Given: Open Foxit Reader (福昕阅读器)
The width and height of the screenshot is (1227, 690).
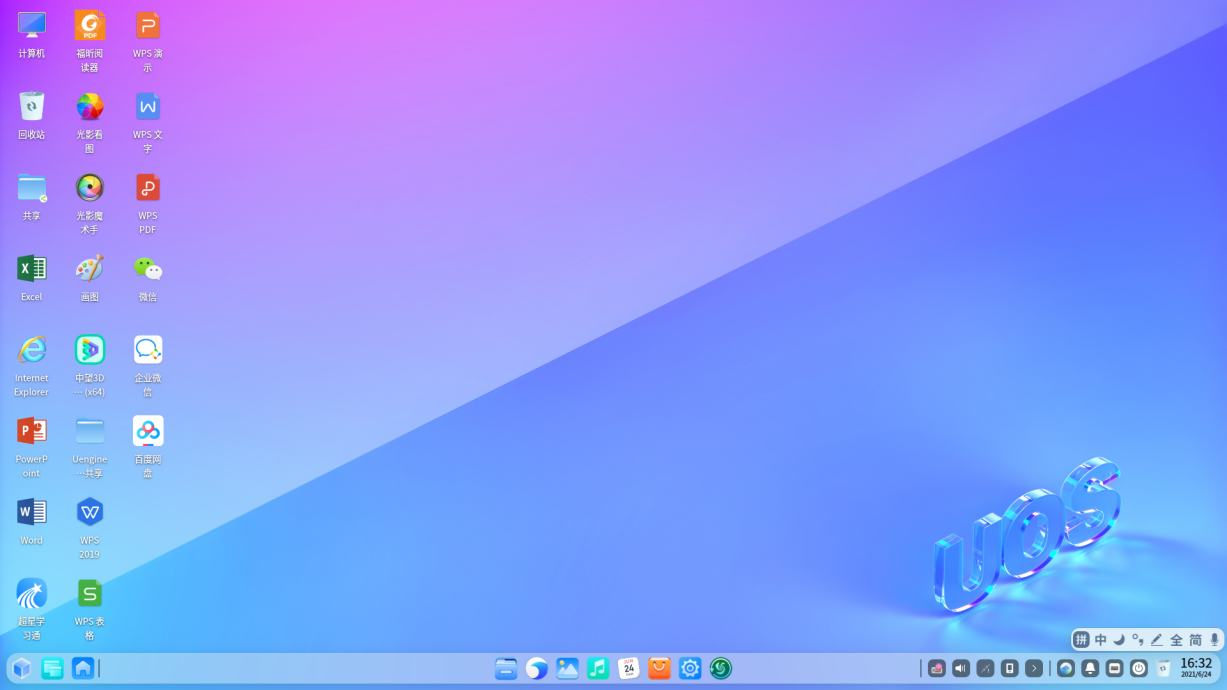Looking at the screenshot, I should click(89, 25).
